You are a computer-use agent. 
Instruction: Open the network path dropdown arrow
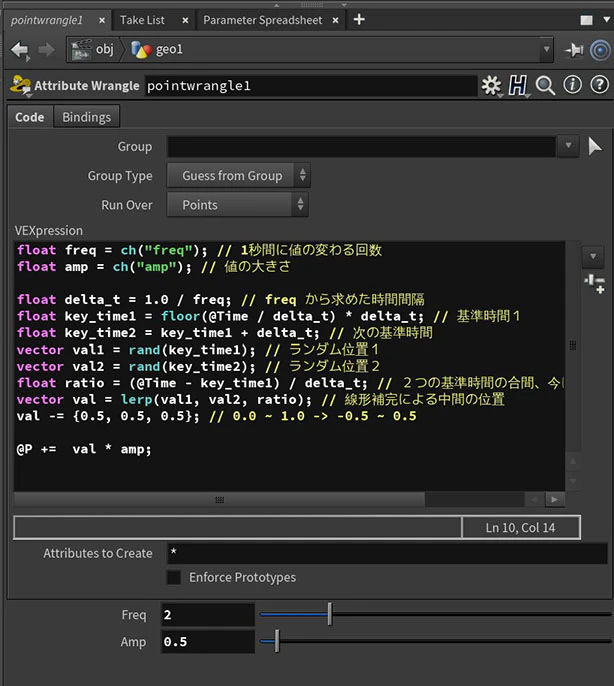tap(546, 49)
